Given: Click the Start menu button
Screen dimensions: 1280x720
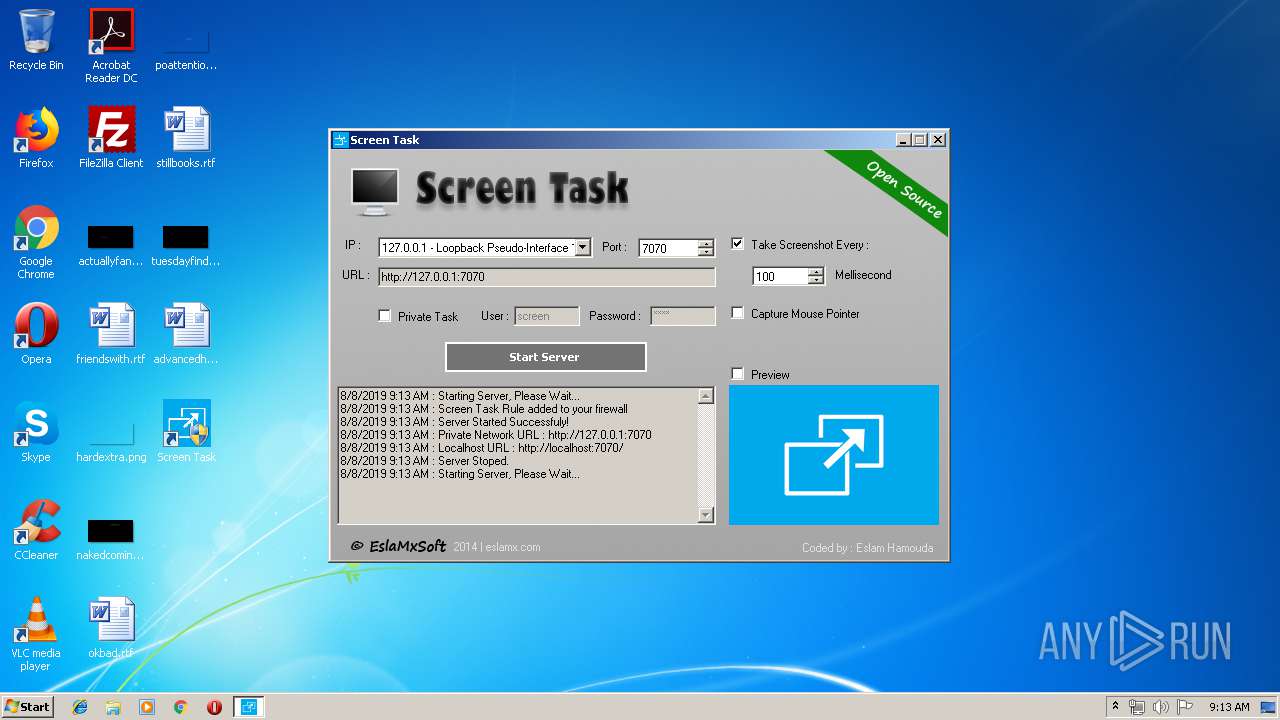Looking at the screenshot, I should tap(28, 707).
